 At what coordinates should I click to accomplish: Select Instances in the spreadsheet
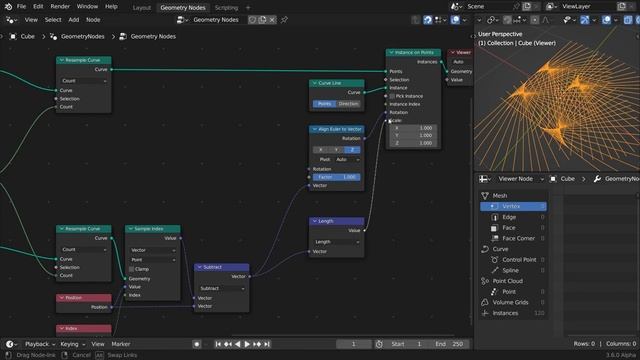(x=513, y=313)
